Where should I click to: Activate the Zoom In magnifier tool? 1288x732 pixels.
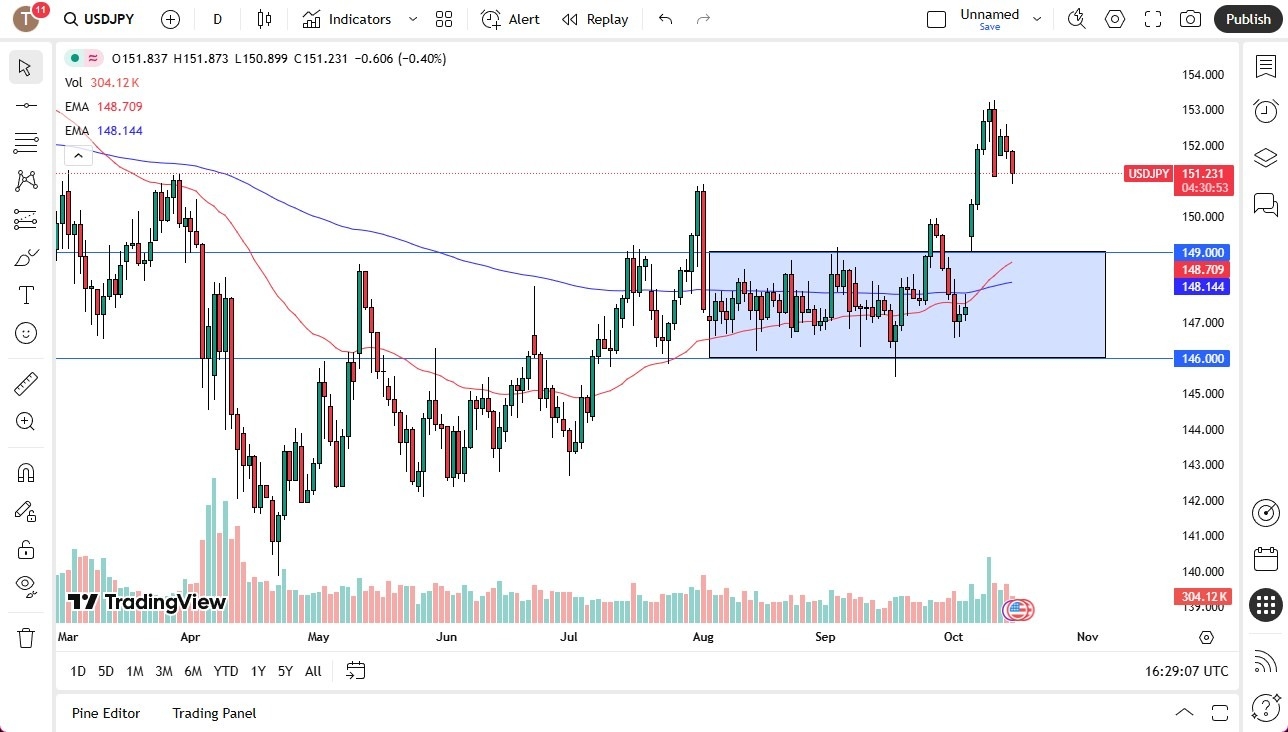pos(26,421)
